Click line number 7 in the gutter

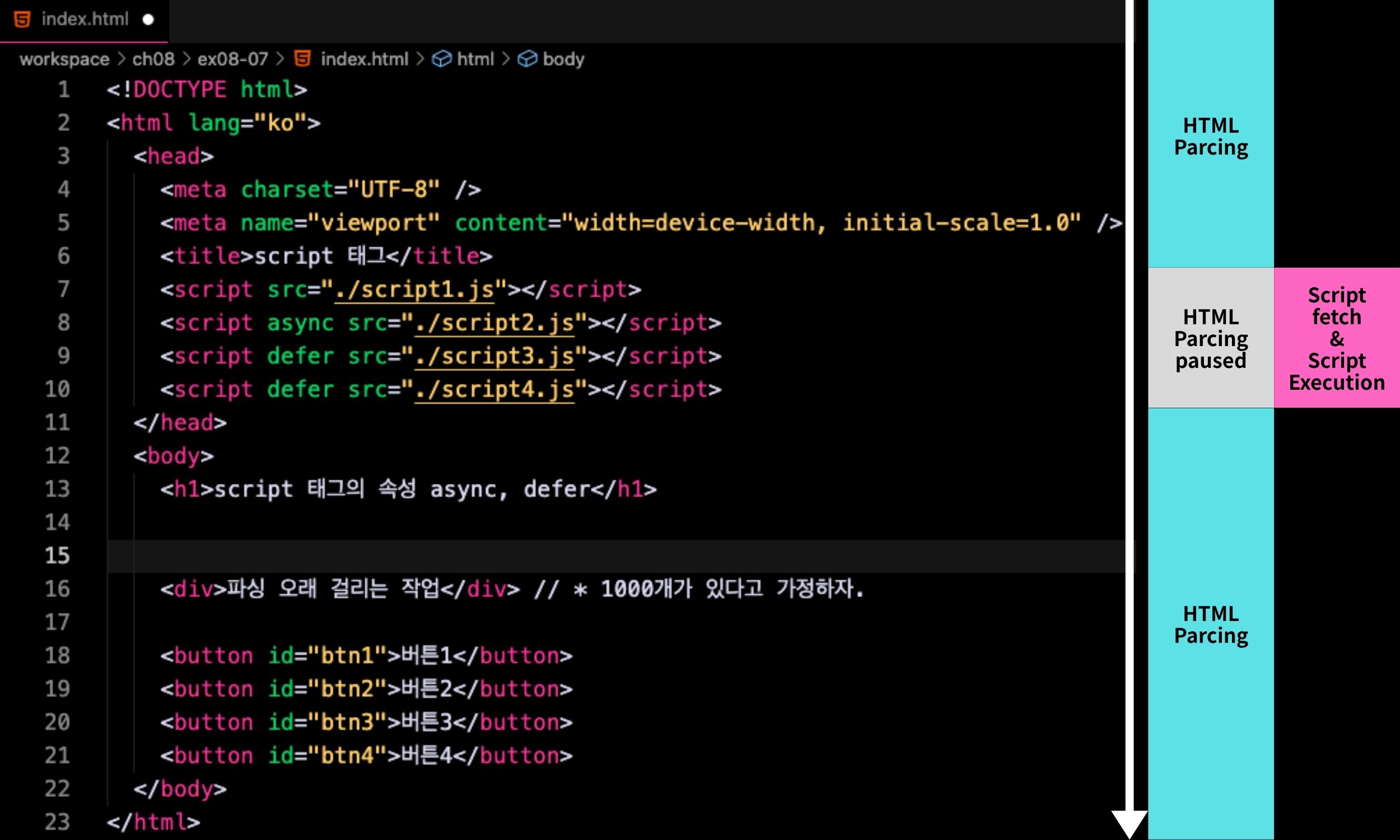[63, 290]
